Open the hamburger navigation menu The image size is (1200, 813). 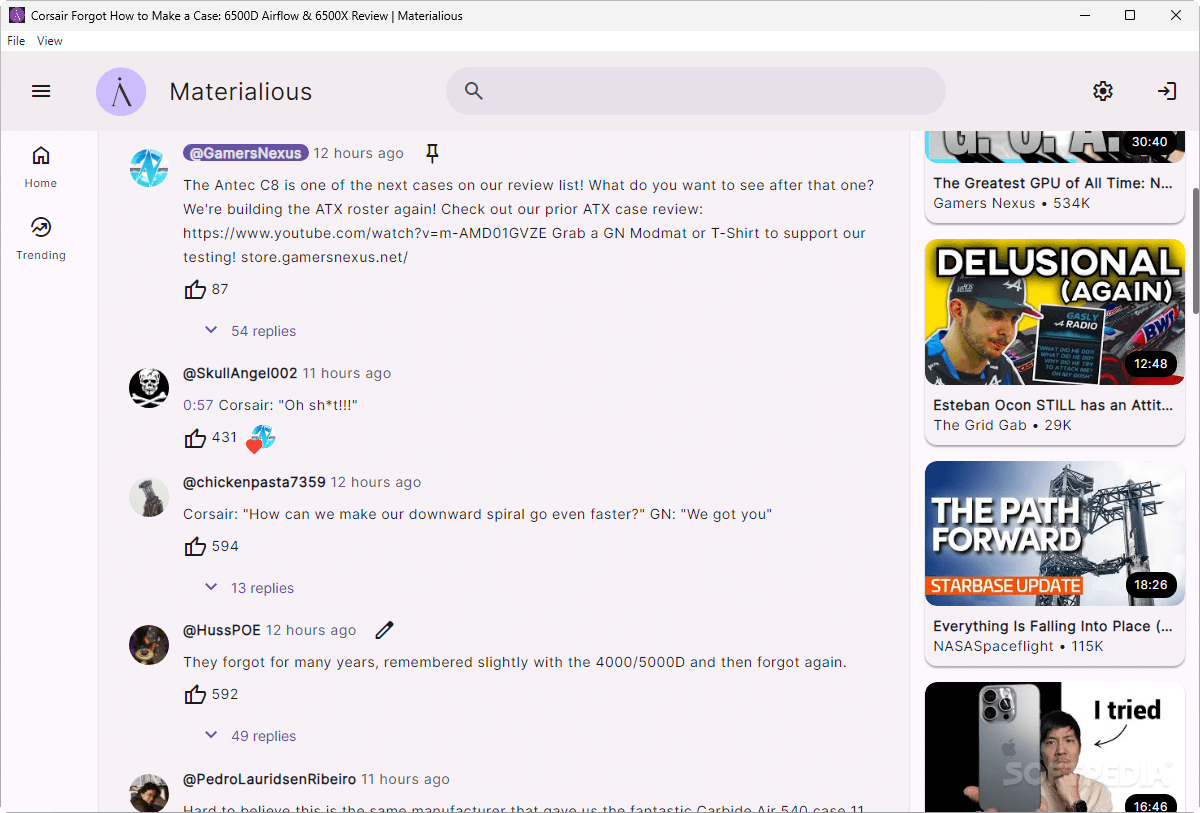[x=41, y=91]
